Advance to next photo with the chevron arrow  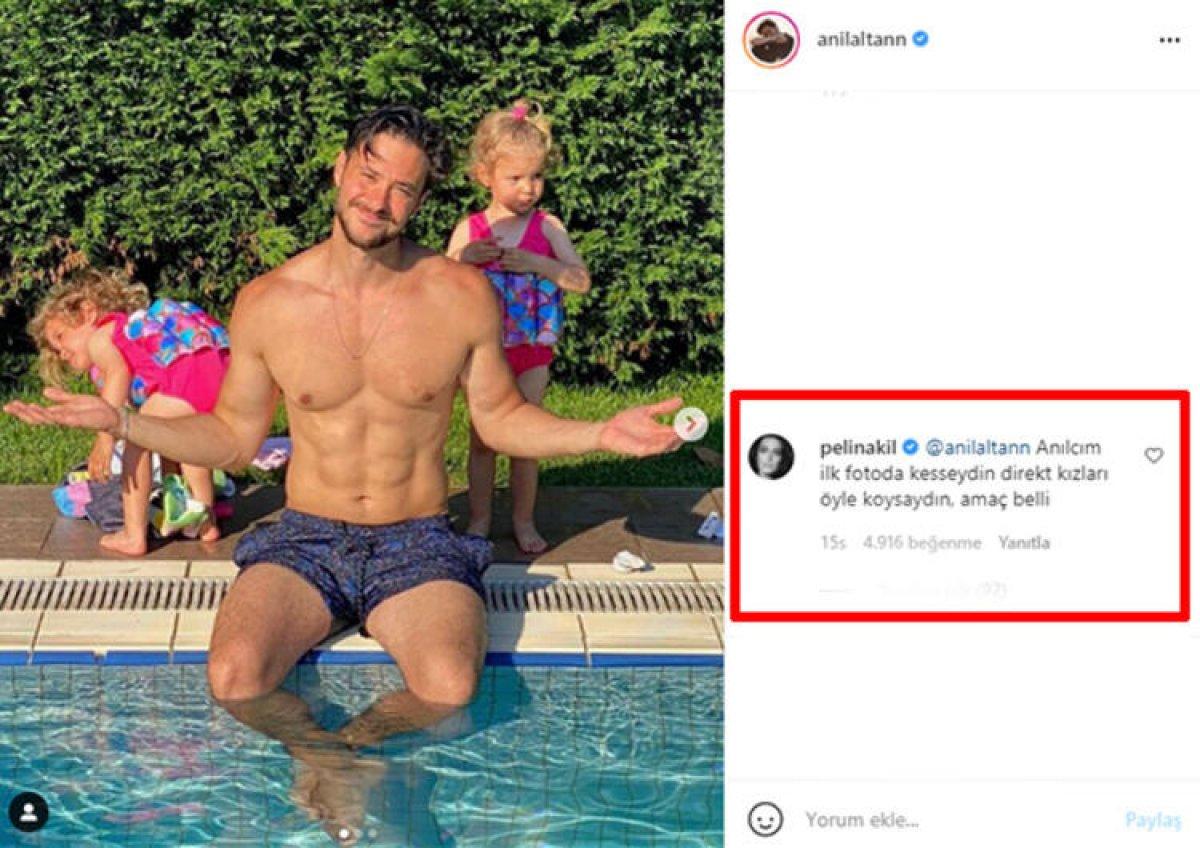[x=690, y=424]
